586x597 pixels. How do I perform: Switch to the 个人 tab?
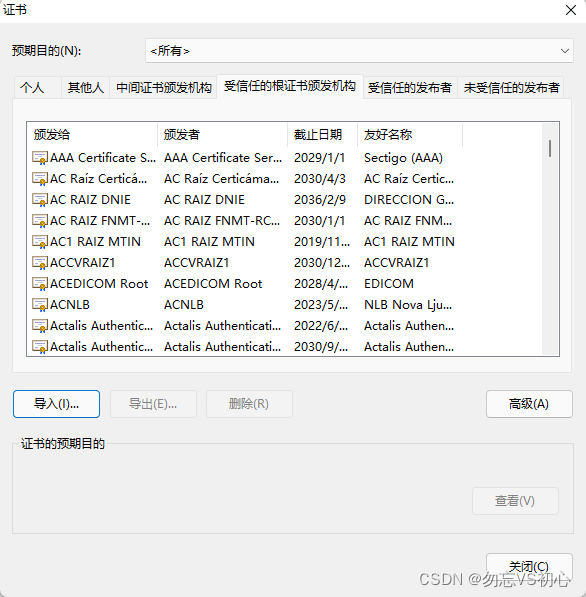pos(37,88)
